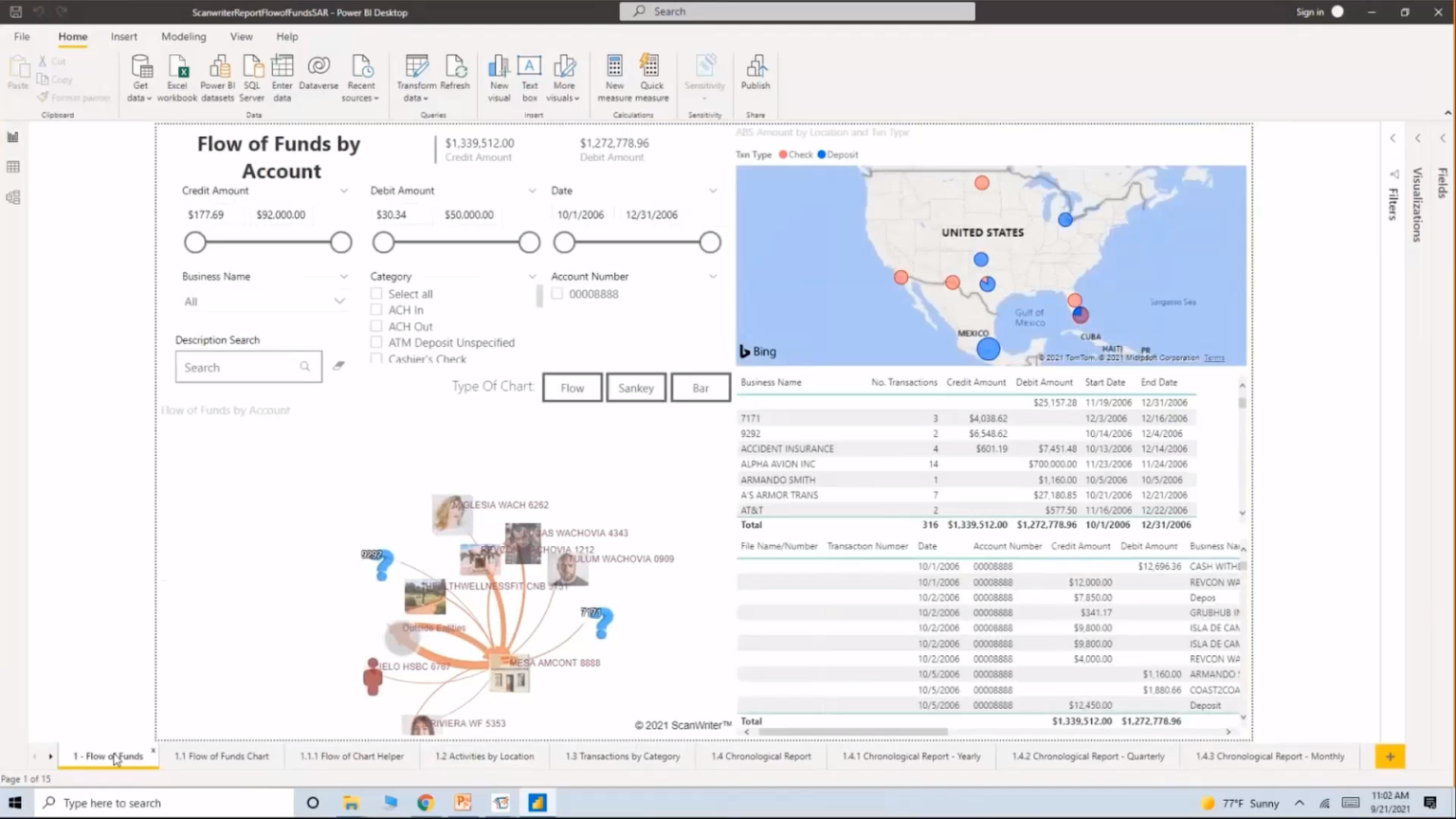This screenshot has height=819, width=1456.
Task: Clear the description search with eraser
Action: coord(338,366)
